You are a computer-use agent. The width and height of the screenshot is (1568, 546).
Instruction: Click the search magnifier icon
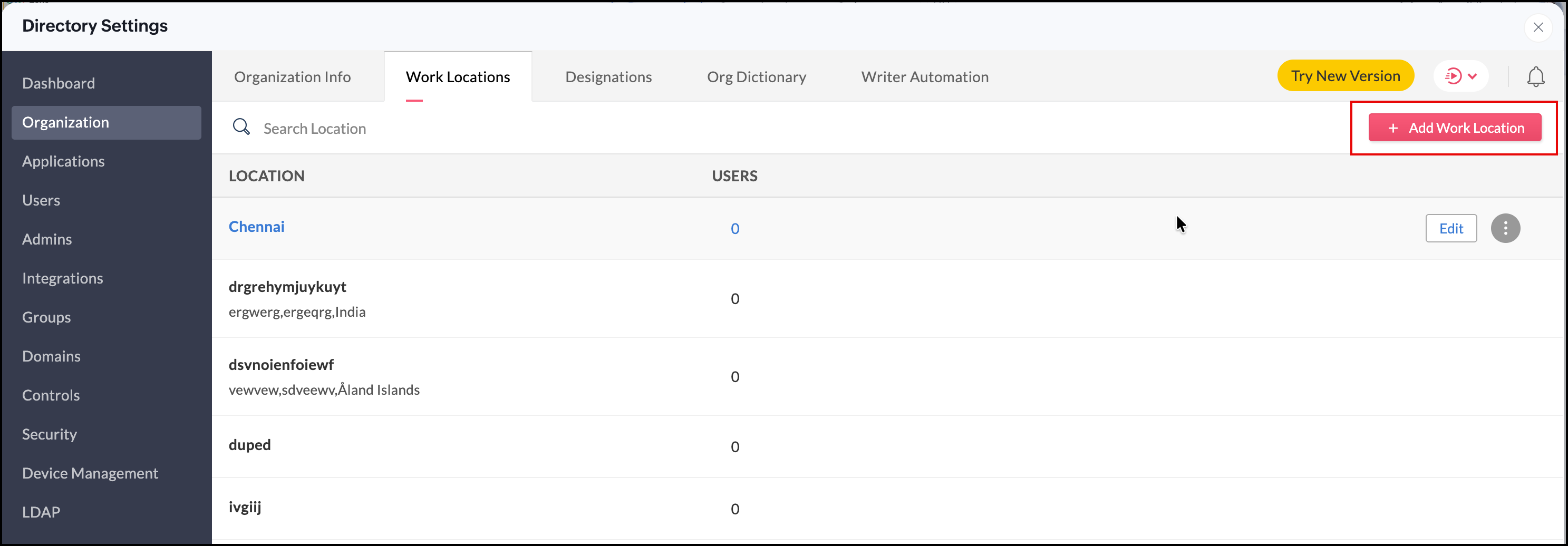tap(241, 127)
